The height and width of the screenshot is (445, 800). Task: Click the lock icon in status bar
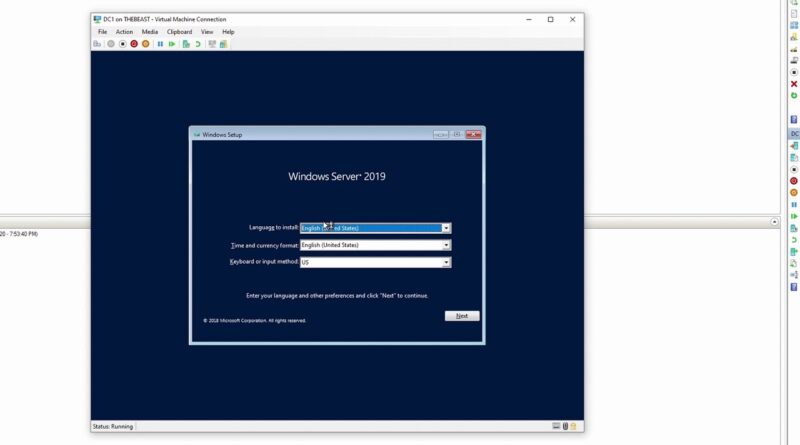coord(573,426)
